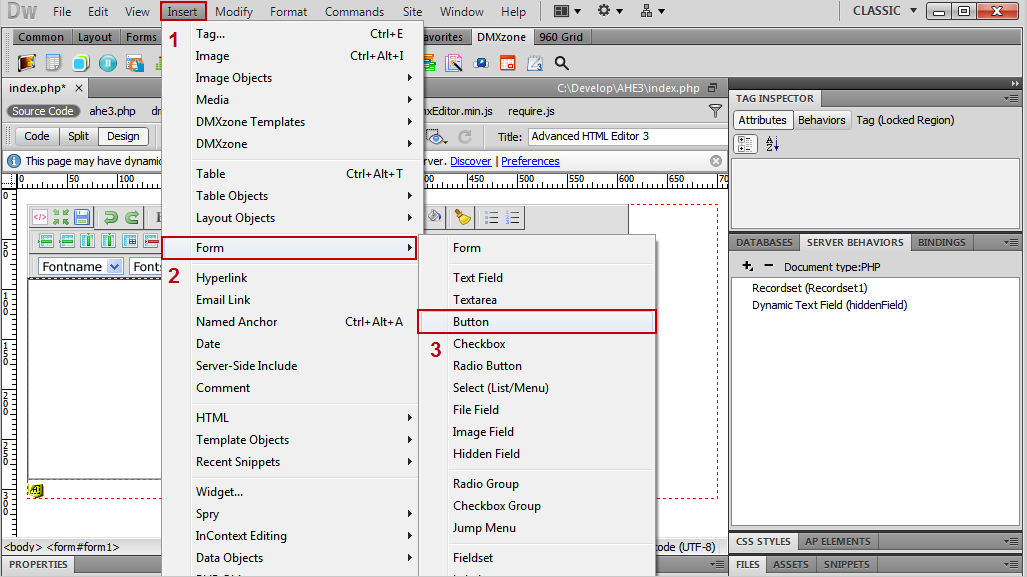Click the first film-strip icon in DMXzone toolbar
The height and width of the screenshot is (577, 1027).
(27, 63)
